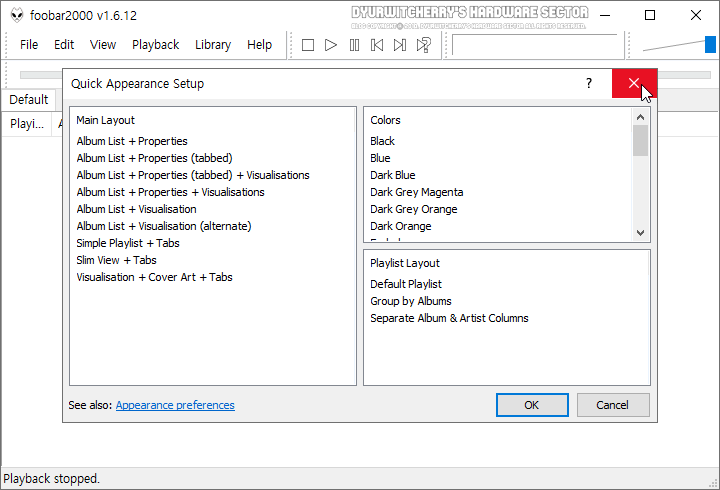Choose Dark Grey Orange color scheme
This screenshot has width=720, height=490.
coord(414,209)
